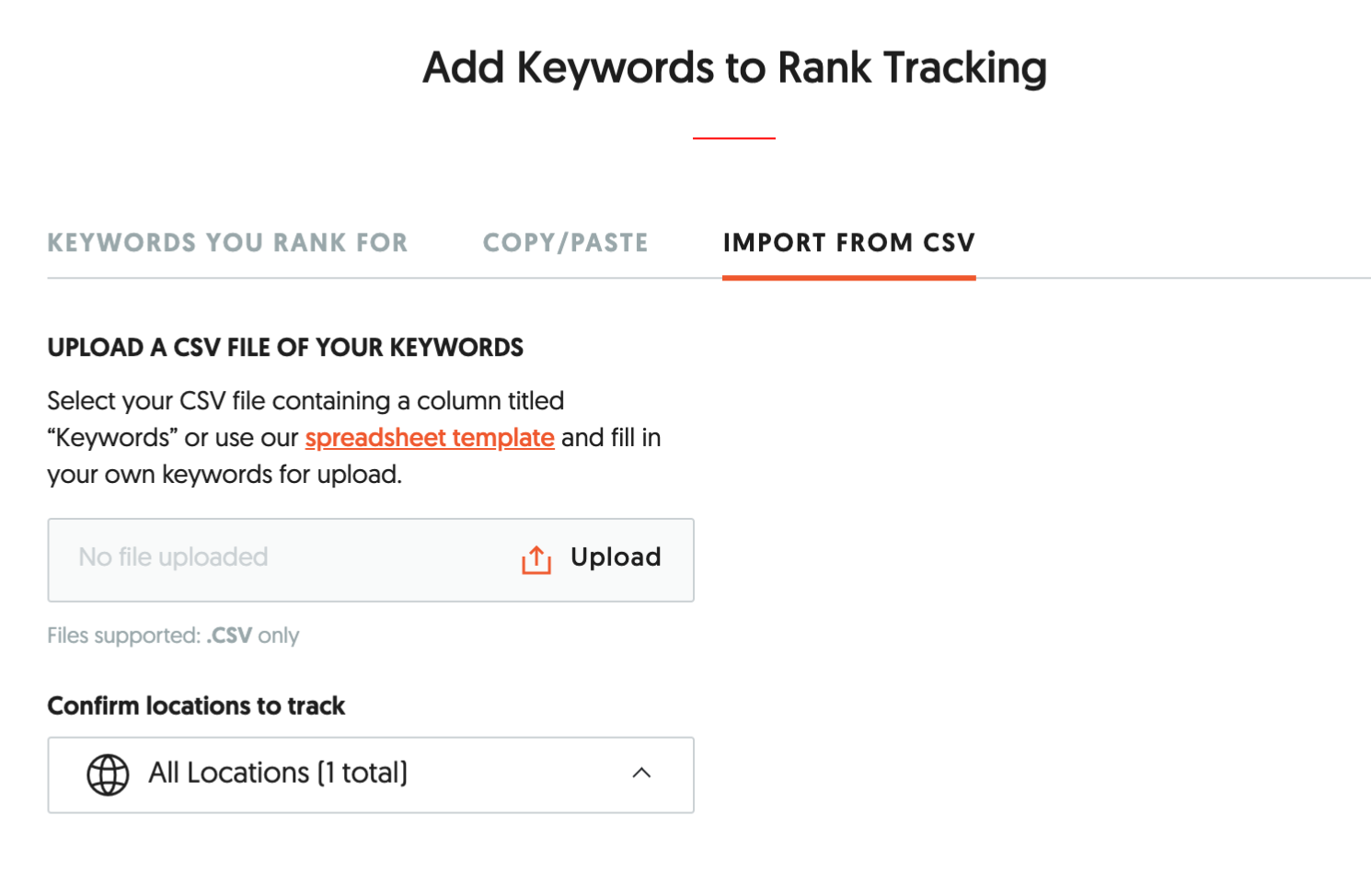
Task: Open the Copy/Paste tab
Action: 565,243
